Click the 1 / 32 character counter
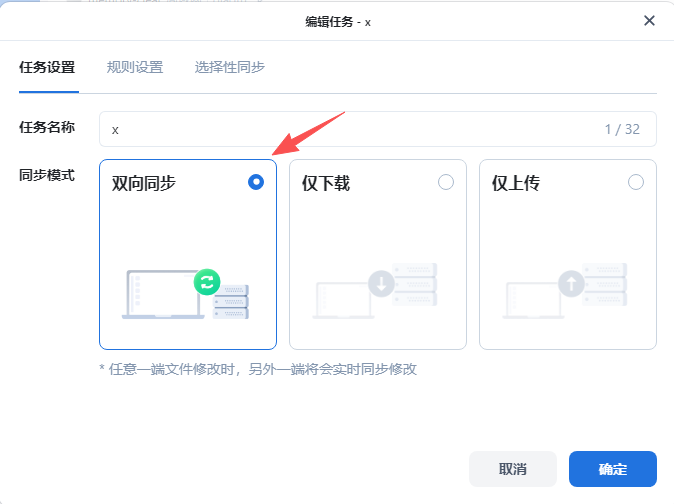This screenshot has width=674, height=504. point(622,129)
